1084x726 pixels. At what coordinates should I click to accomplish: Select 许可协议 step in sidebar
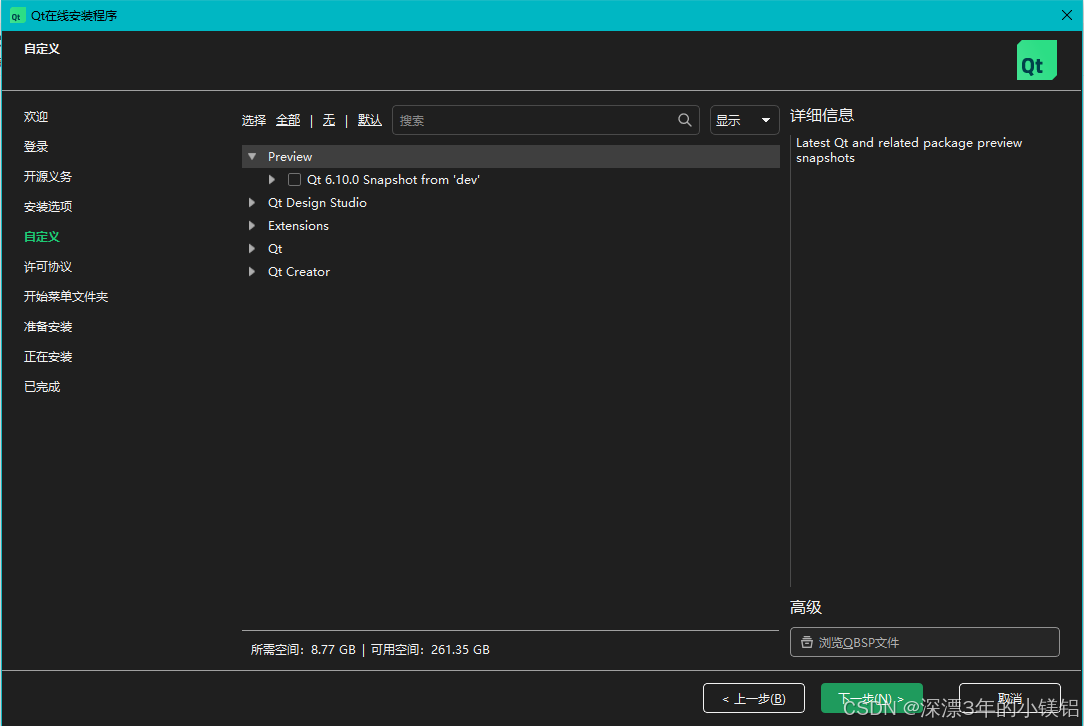[x=48, y=267]
